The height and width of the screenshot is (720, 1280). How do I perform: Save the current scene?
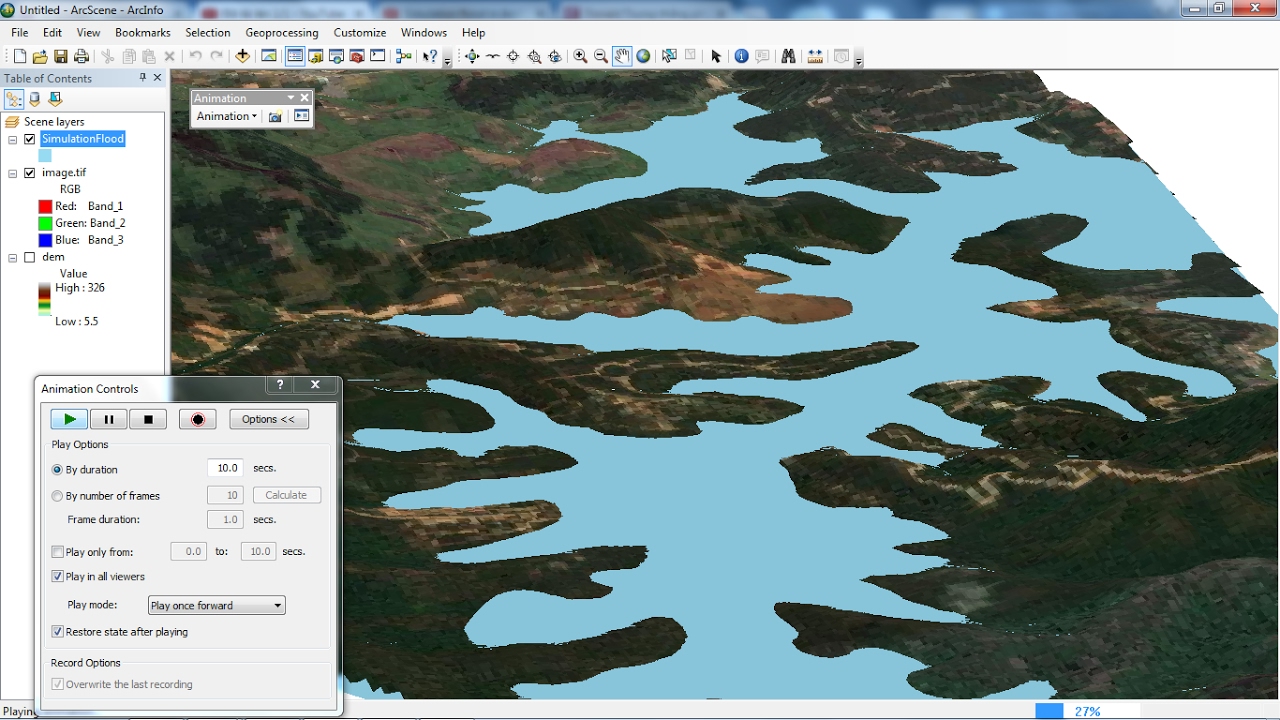[61, 57]
